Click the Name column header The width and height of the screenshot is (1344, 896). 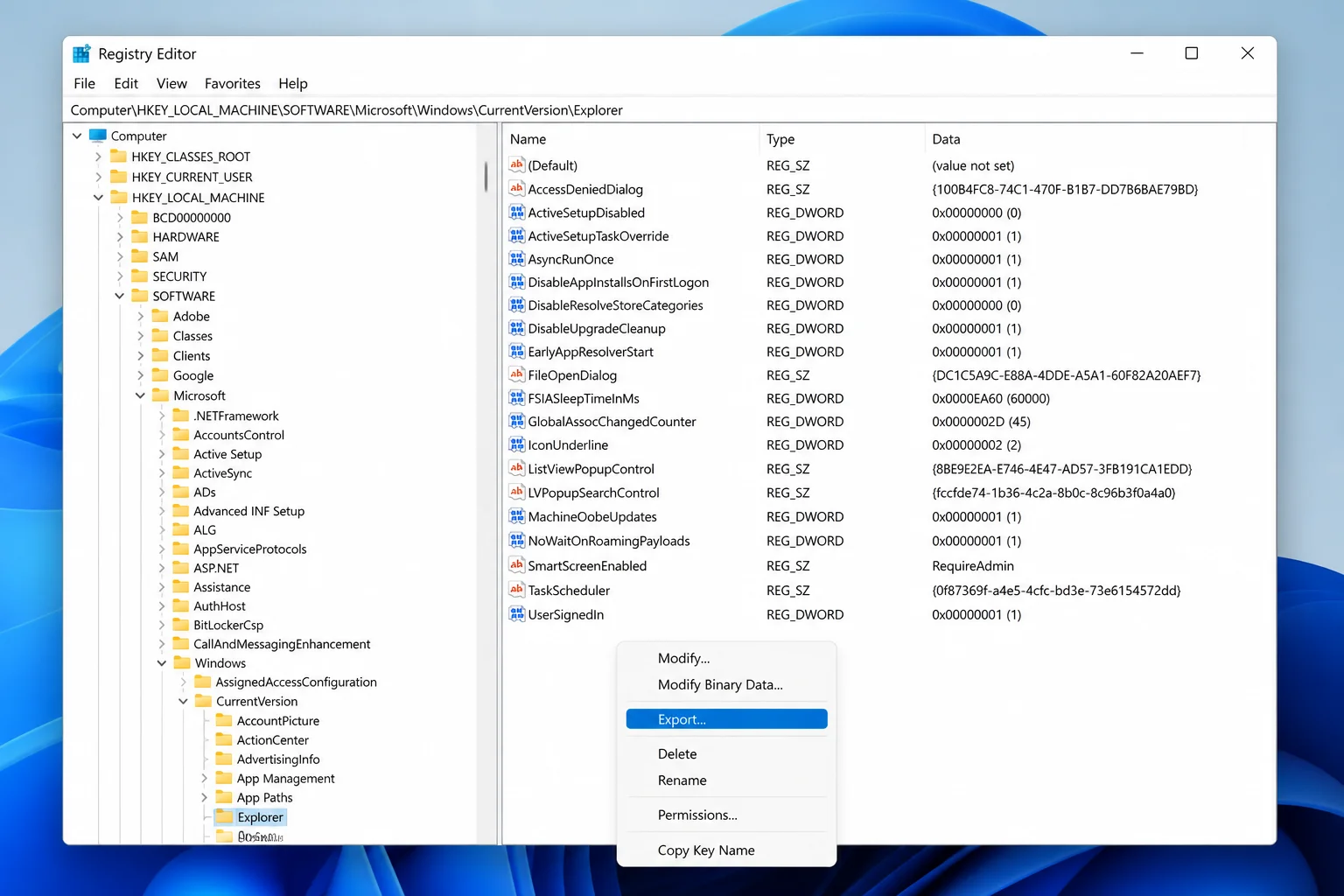tap(631, 139)
